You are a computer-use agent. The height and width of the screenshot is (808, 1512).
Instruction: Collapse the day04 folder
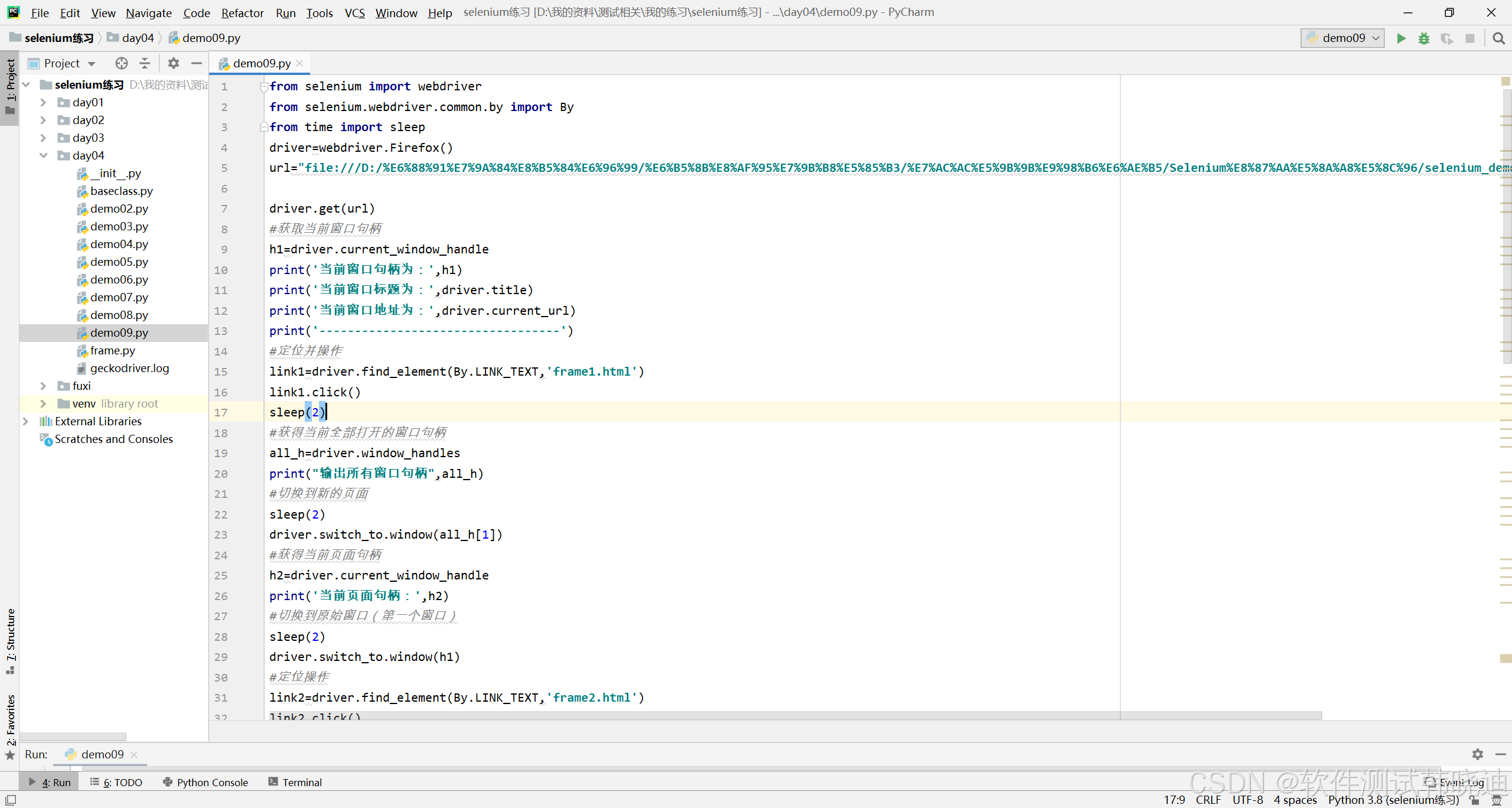(43, 155)
